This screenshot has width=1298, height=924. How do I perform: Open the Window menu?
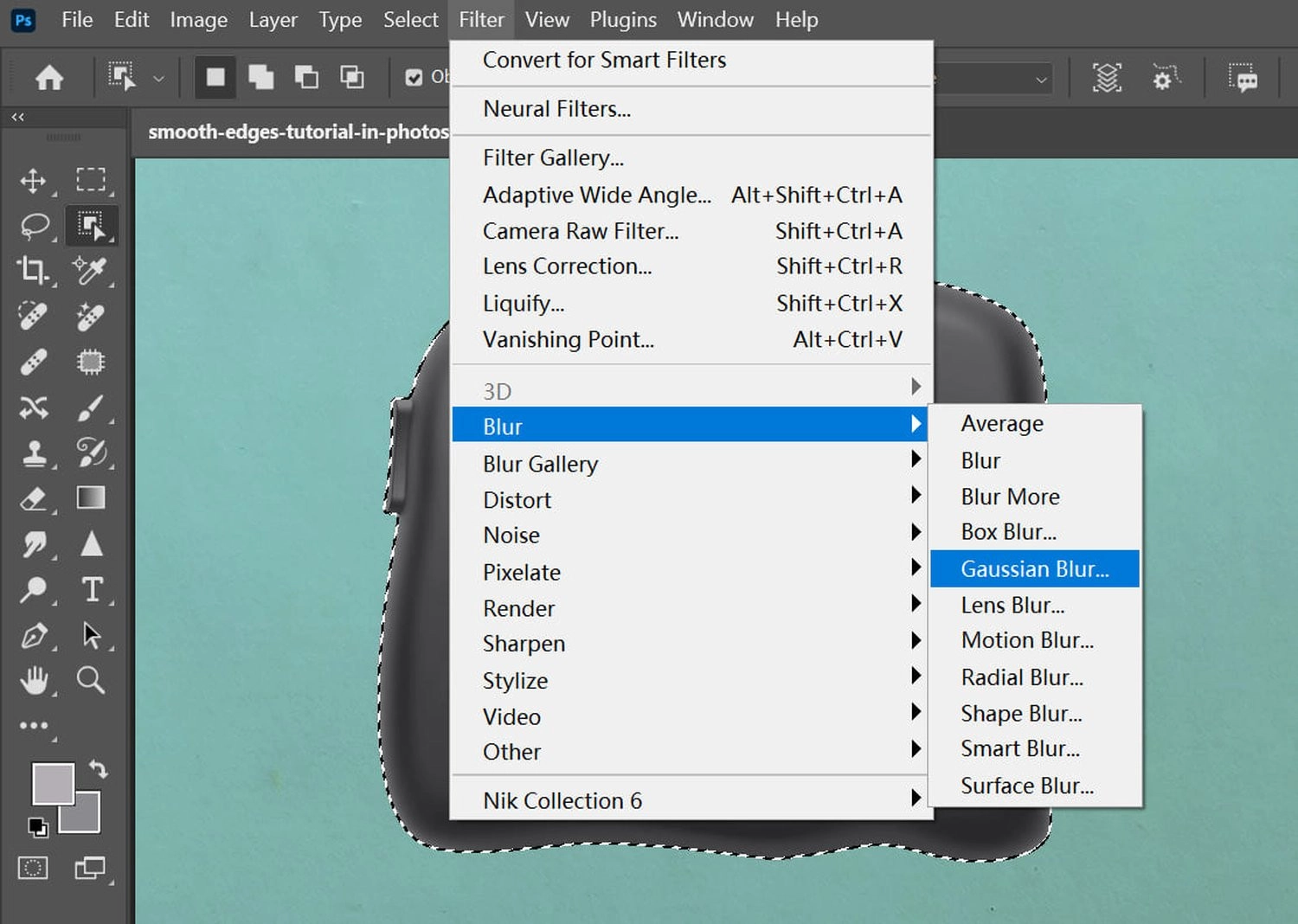coord(715,20)
